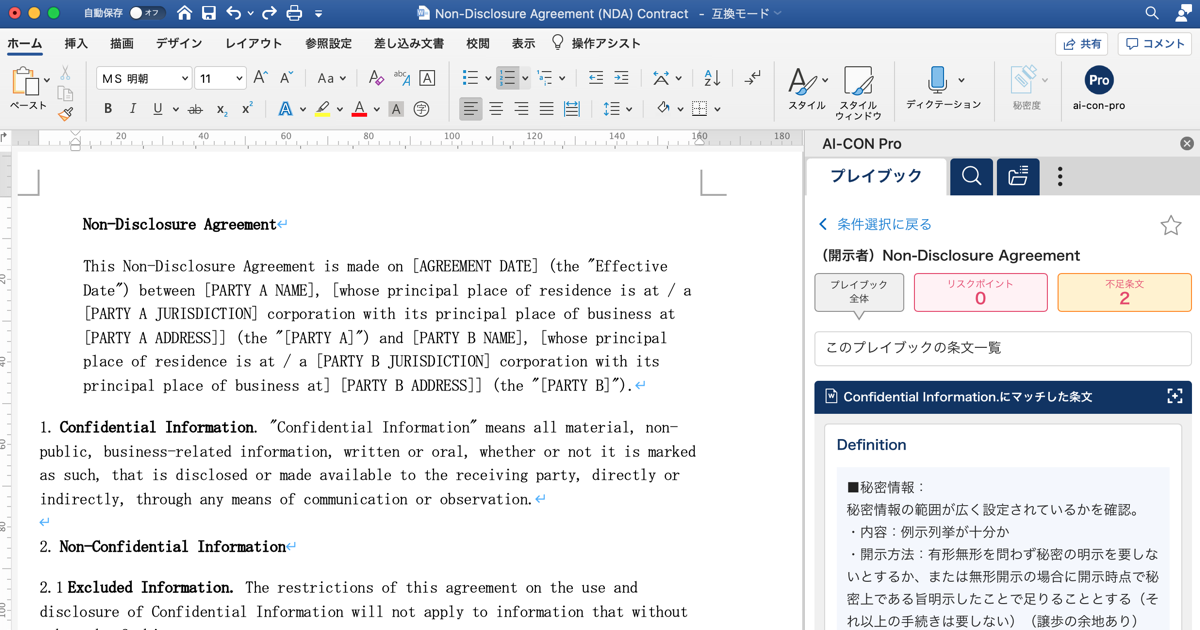Click the 共有 (Share) button

point(1081,44)
